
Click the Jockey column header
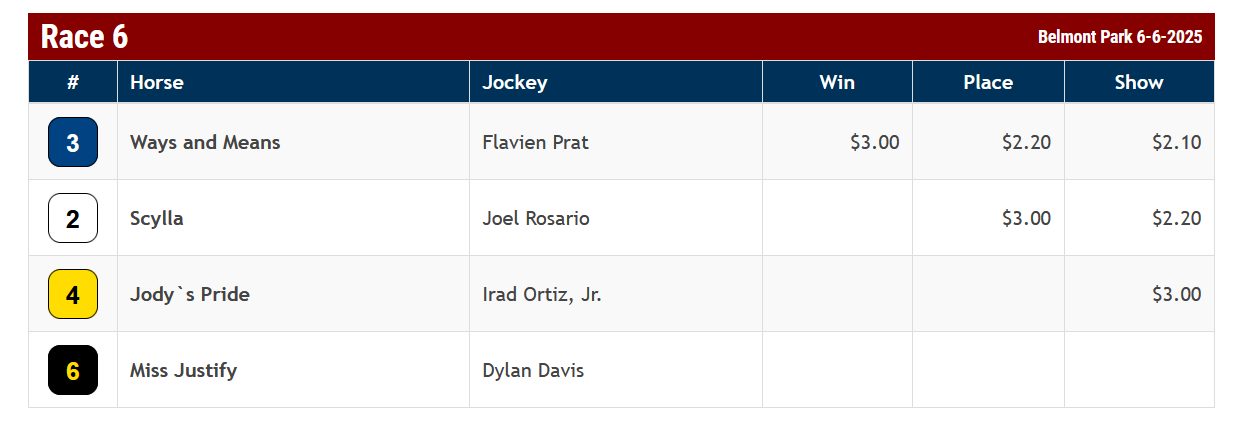click(x=515, y=82)
